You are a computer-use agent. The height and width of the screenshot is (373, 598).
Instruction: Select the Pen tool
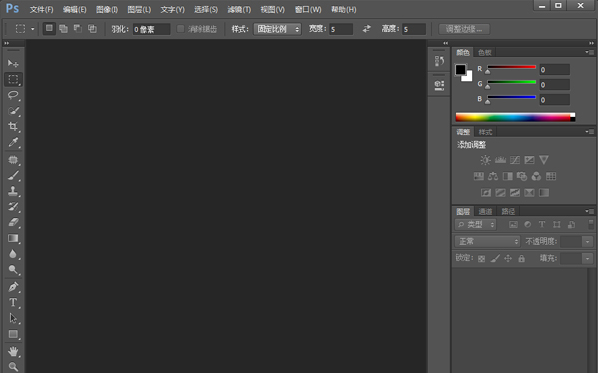click(13, 287)
